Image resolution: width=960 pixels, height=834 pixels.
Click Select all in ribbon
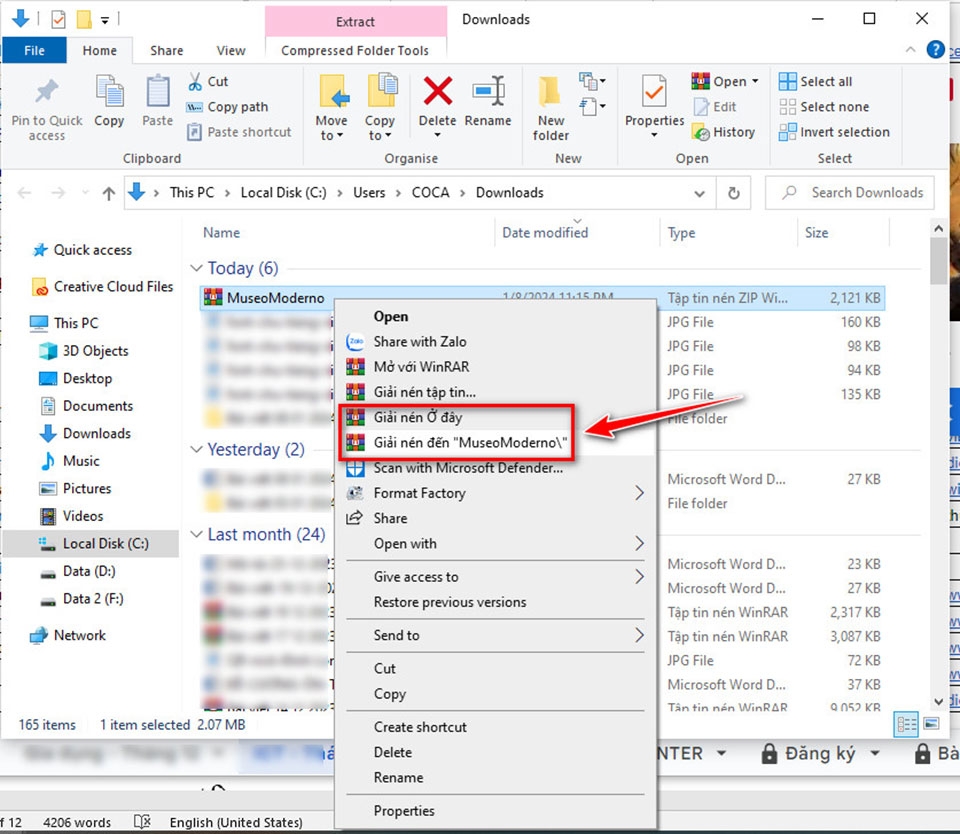click(815, 81)
